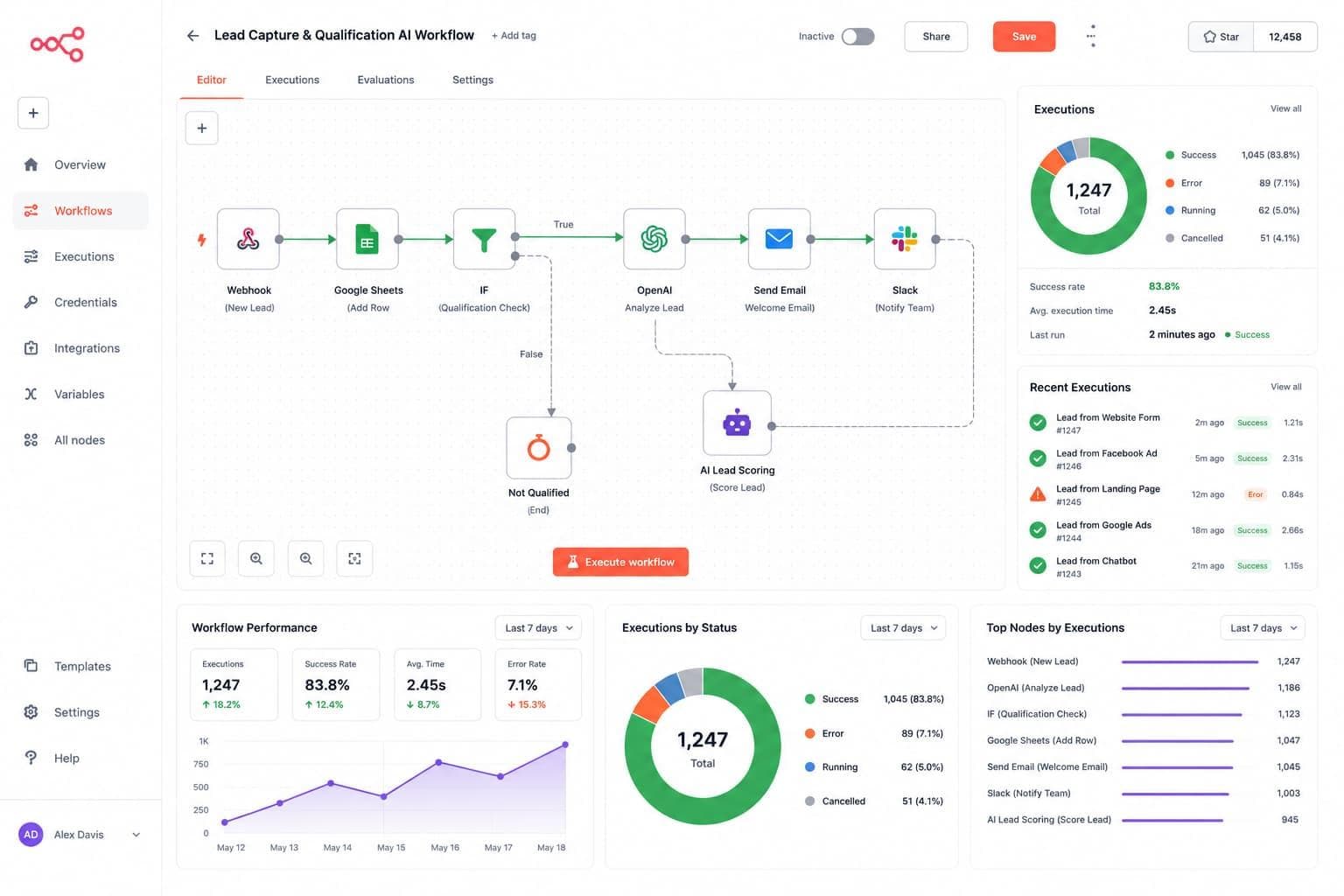Click the Avg. Time 2.45s card
1344x896 pixels.
437,684
